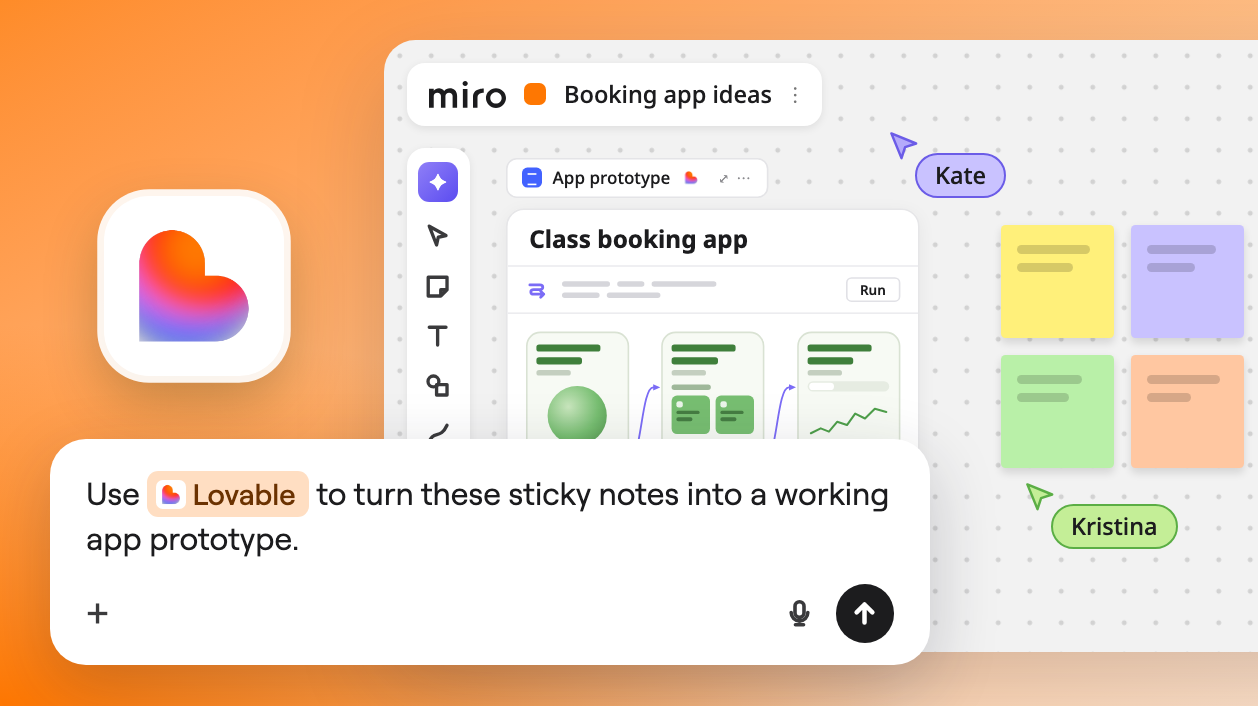Click the Kate cursor label
1258x706 pixels.
960,176
